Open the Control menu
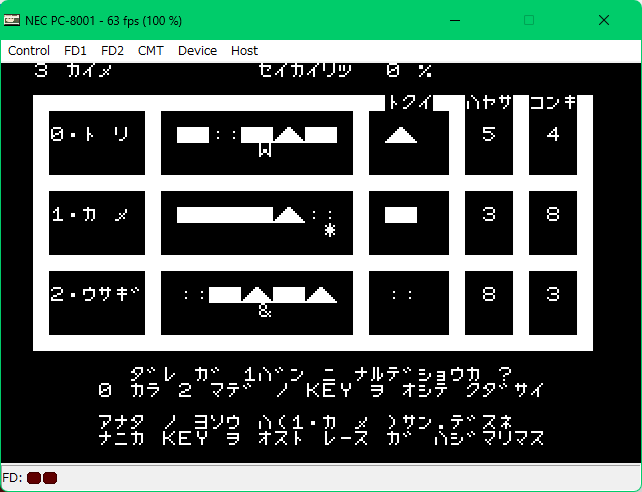This screenshot has height=492, width=642. pyautogui.click(x=29, y=50)
